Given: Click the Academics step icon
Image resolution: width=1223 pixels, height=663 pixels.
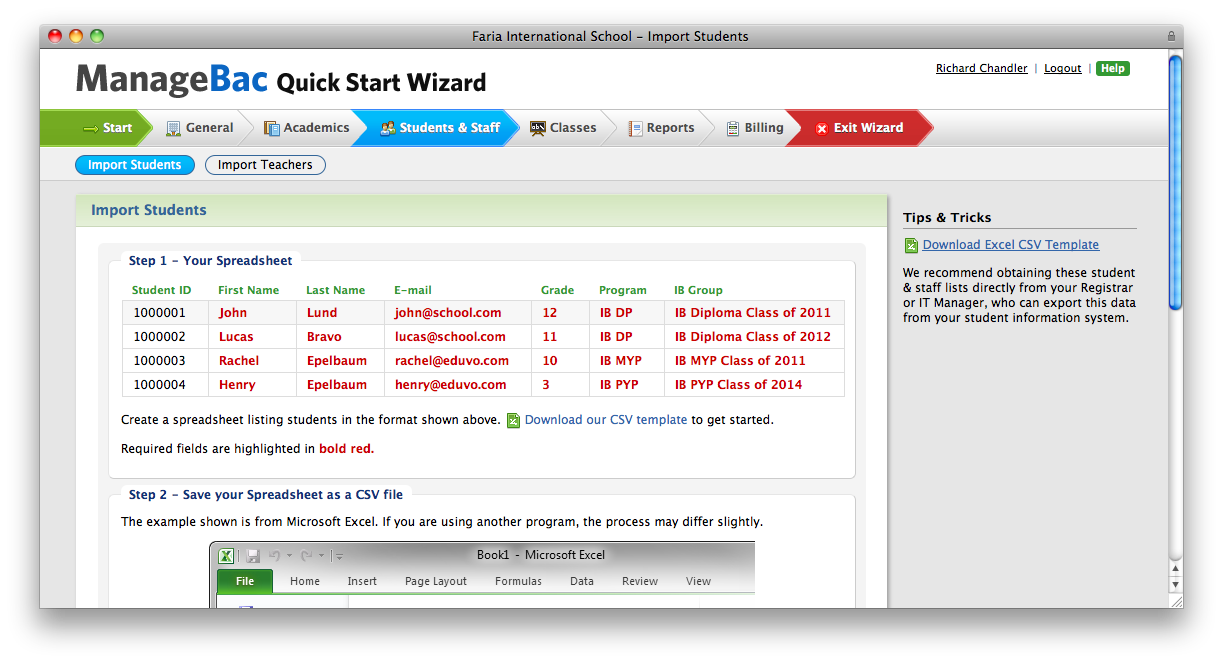Looking at the screenshot, I should coord(271,128).
